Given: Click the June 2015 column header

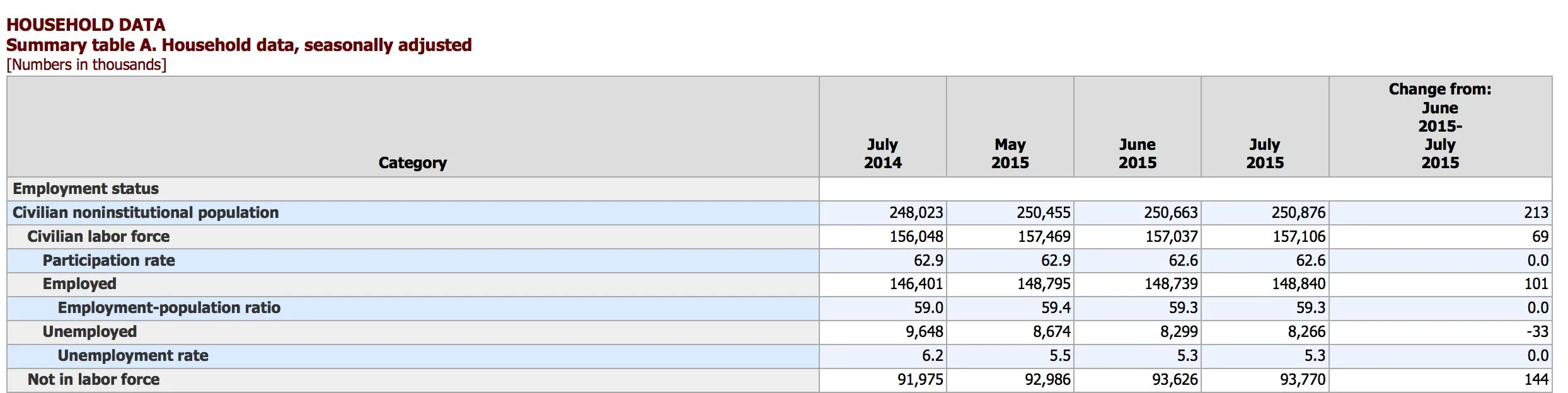Looking at the screenshot, I should click(1137, 154).
